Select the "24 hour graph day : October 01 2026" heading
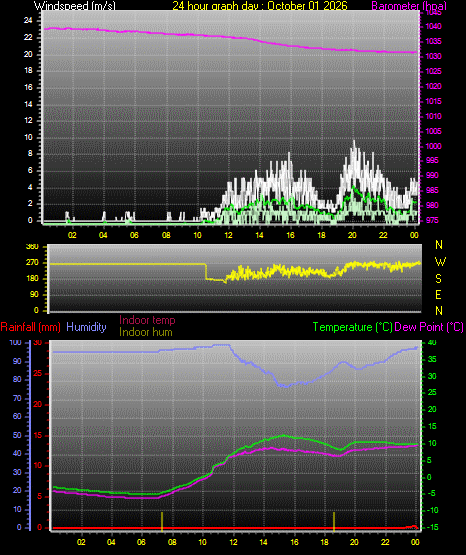This screenshot has width=466, height=555. click(x=260, y=6)
